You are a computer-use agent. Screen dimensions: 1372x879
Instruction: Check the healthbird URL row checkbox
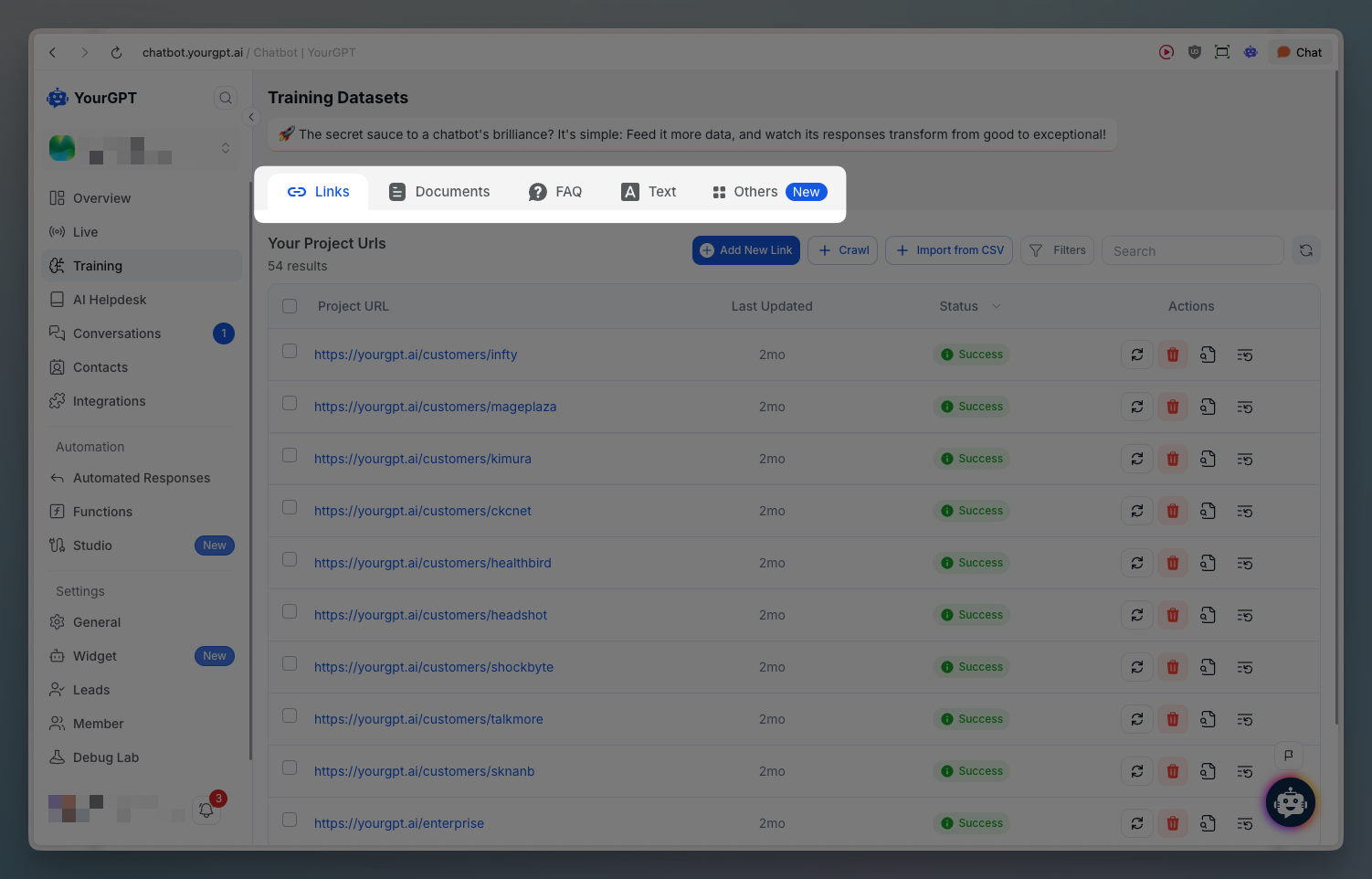pyautogui.click(x=290, y=559)
